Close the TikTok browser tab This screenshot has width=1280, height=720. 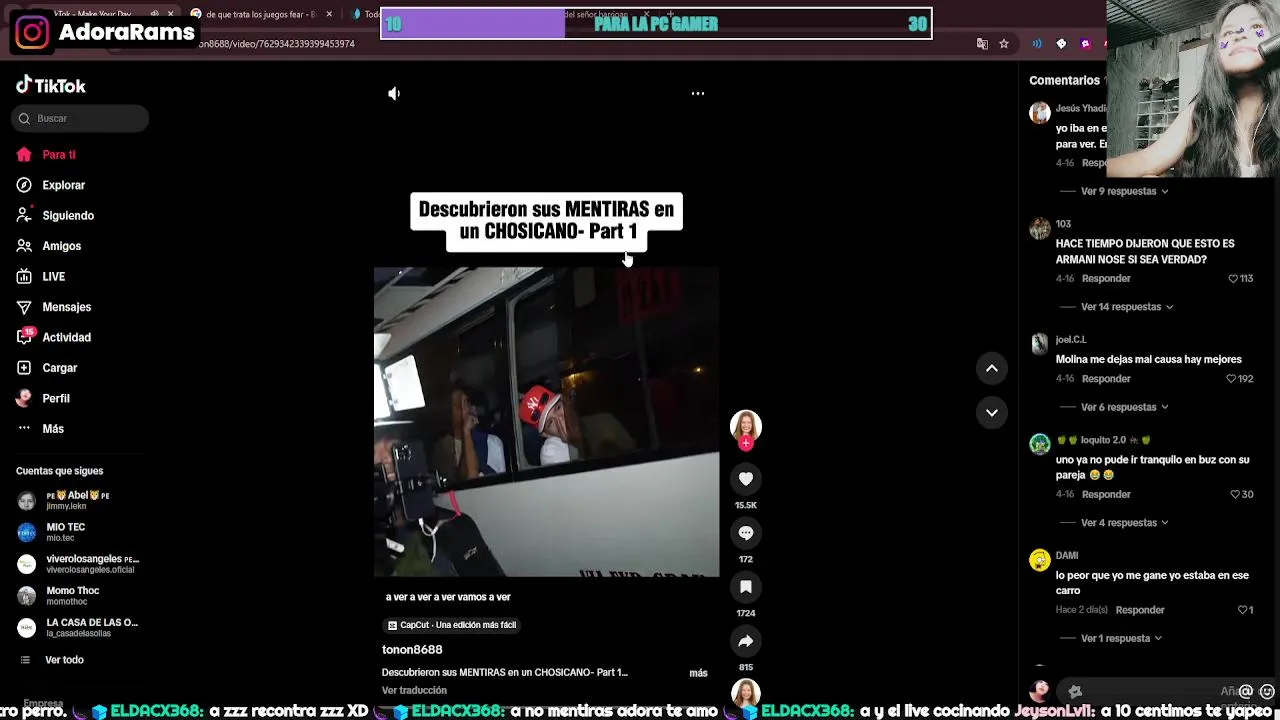click(170, 14)
